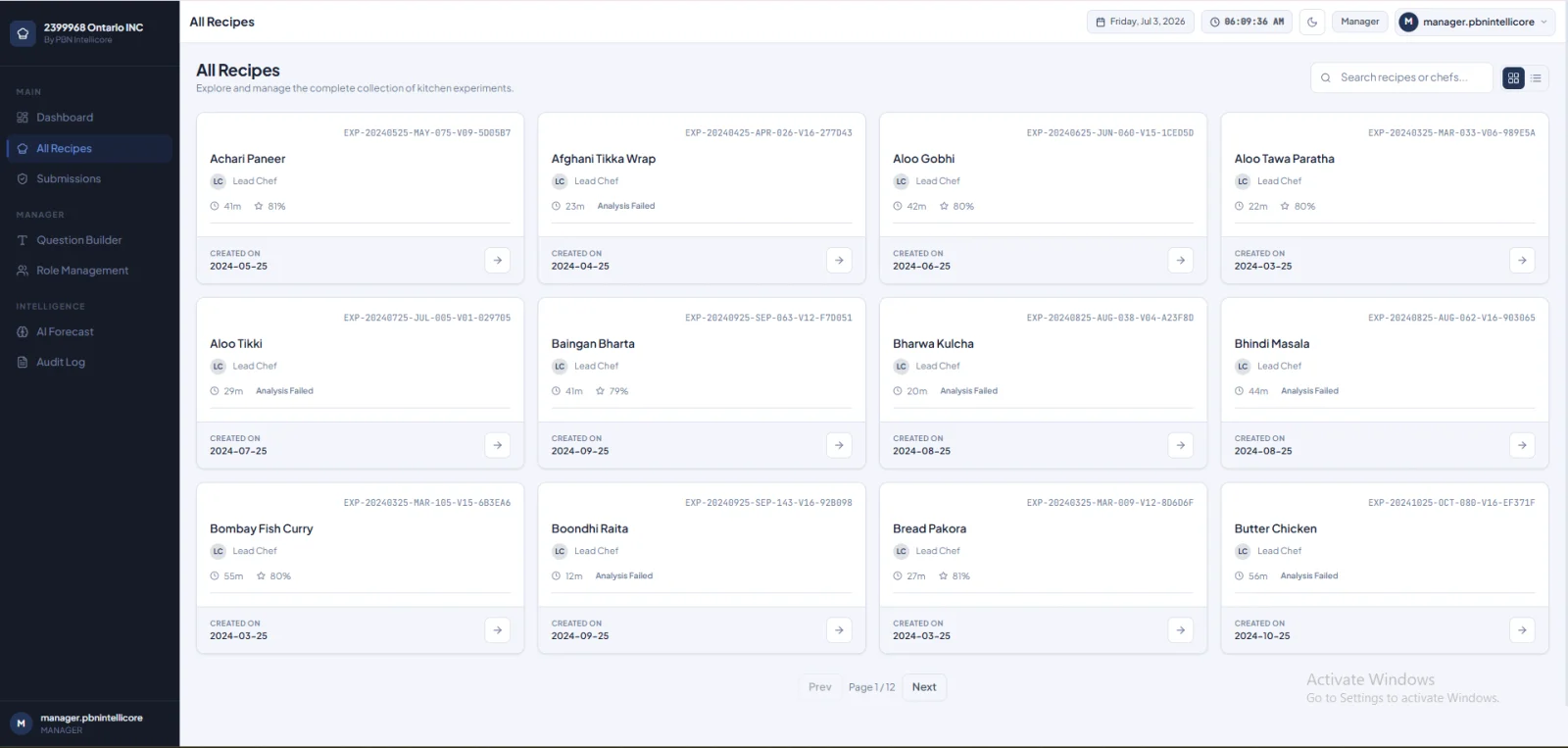Open Butter Chicken arrow button

pyautogui.click(x=1522, y=630)
